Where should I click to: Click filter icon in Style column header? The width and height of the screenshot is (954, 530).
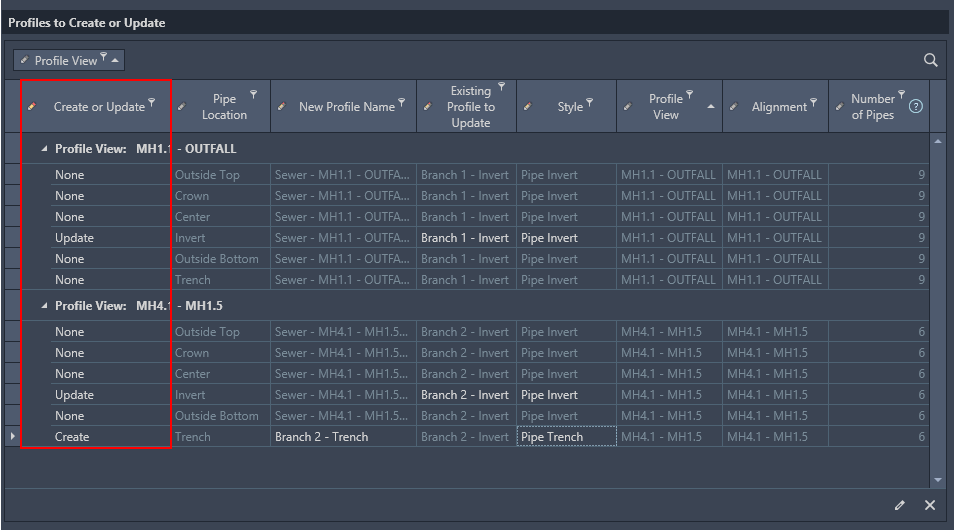tap(590, 102)
